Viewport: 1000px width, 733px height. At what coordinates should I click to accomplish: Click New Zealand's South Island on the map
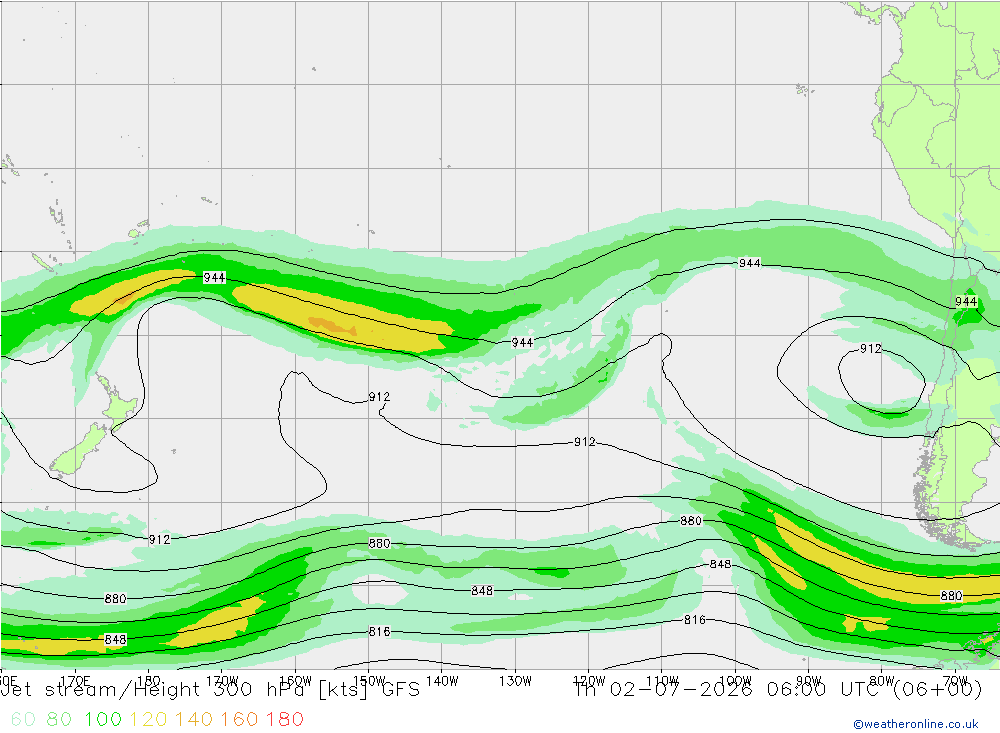(77, 452)
